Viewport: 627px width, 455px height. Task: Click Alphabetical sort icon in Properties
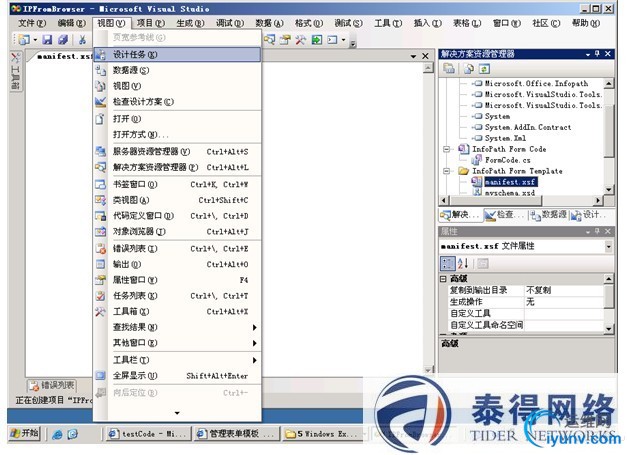pos(463,263)
